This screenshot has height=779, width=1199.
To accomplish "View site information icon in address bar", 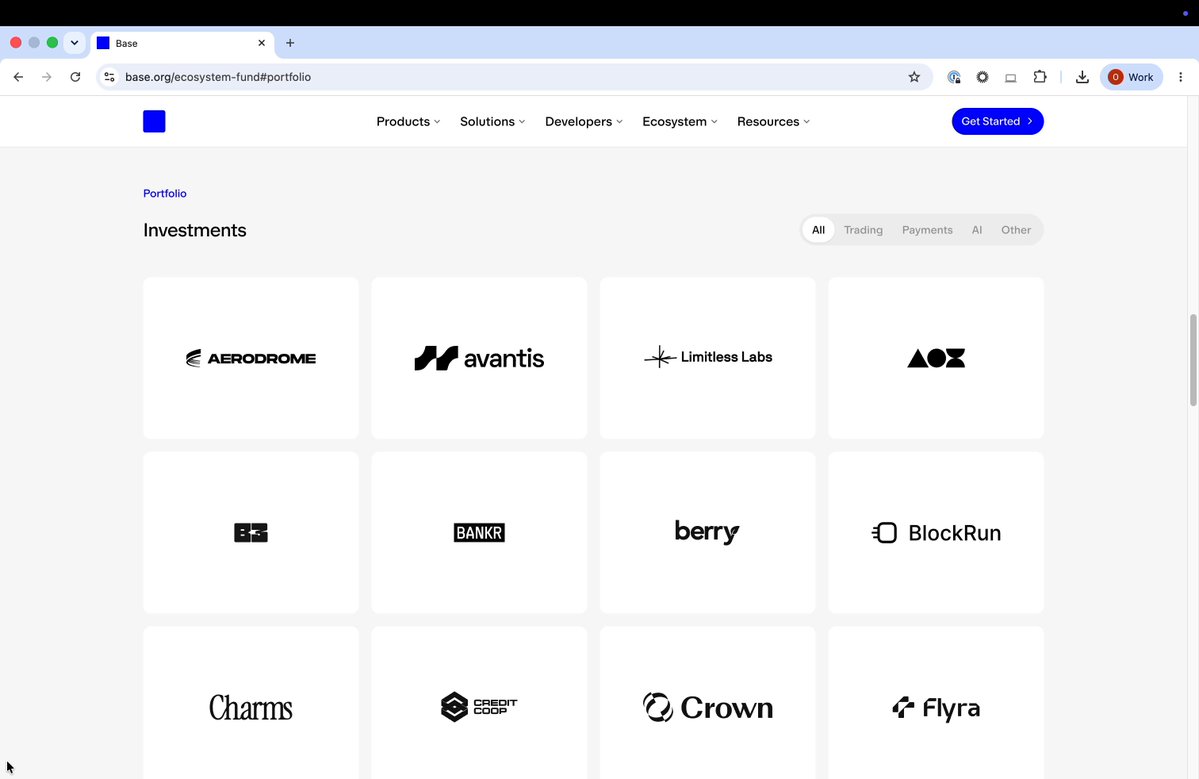I will click(x=109, y=77).
